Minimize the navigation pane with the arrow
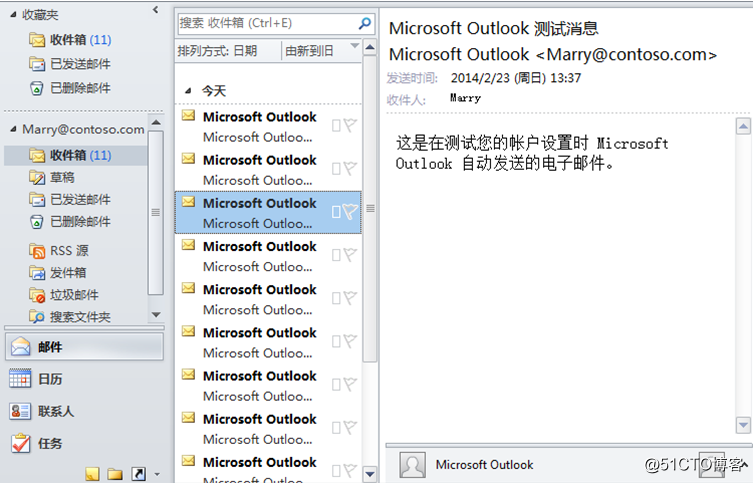 155,10
